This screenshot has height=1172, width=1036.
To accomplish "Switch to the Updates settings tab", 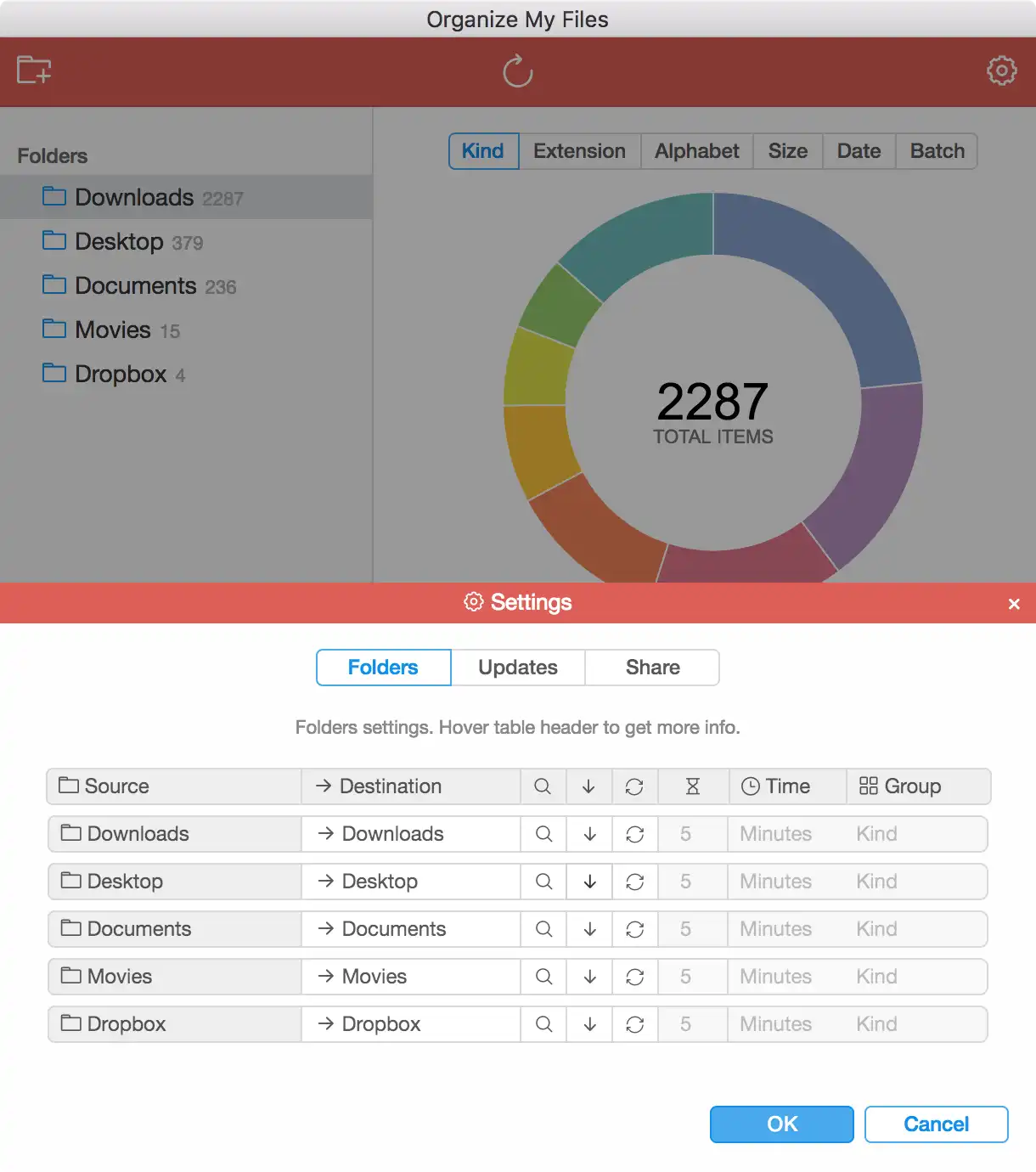I will (x=518, y=668).
